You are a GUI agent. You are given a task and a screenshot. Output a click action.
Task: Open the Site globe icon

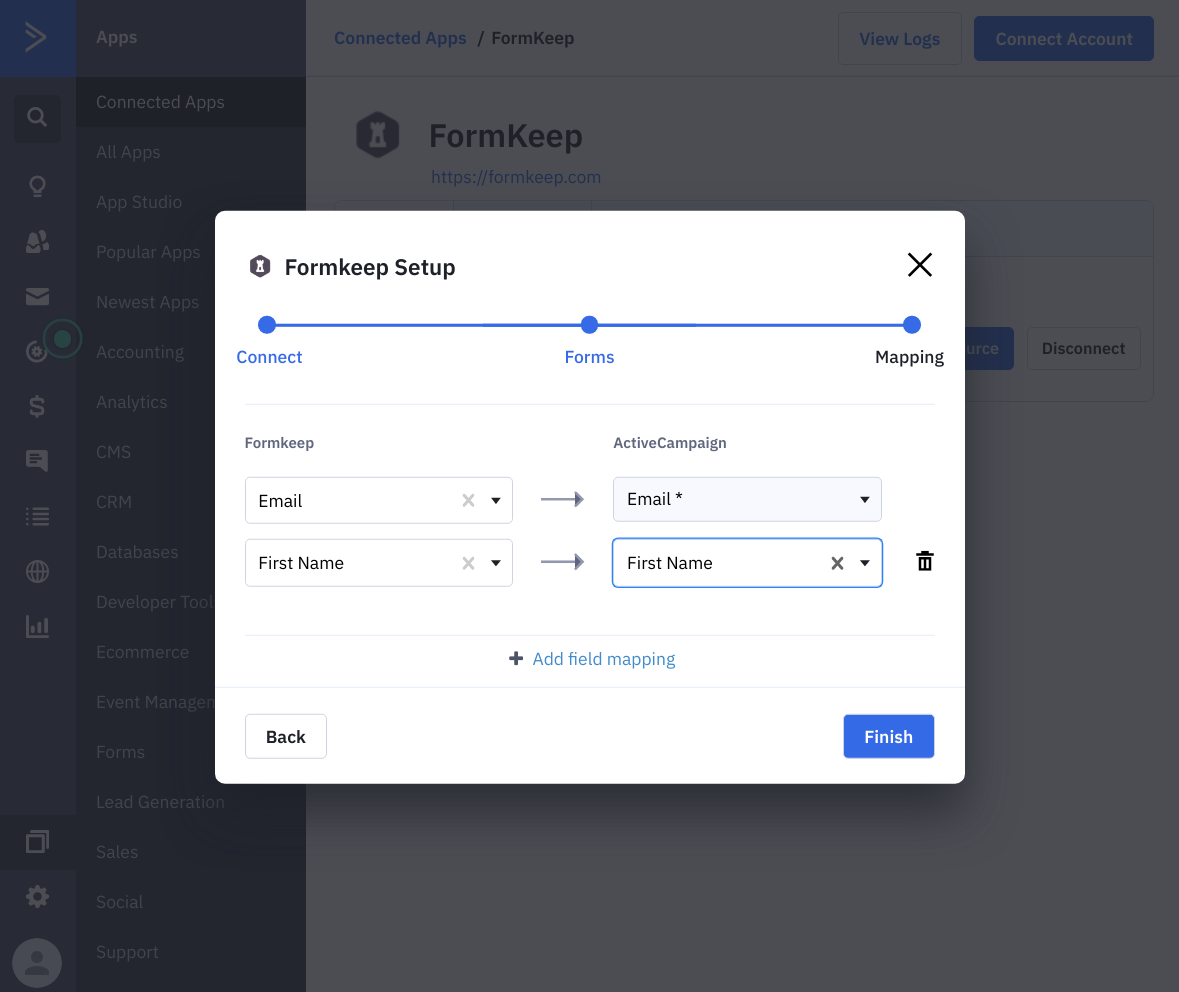pyautogui.click(x=37, y=572)
